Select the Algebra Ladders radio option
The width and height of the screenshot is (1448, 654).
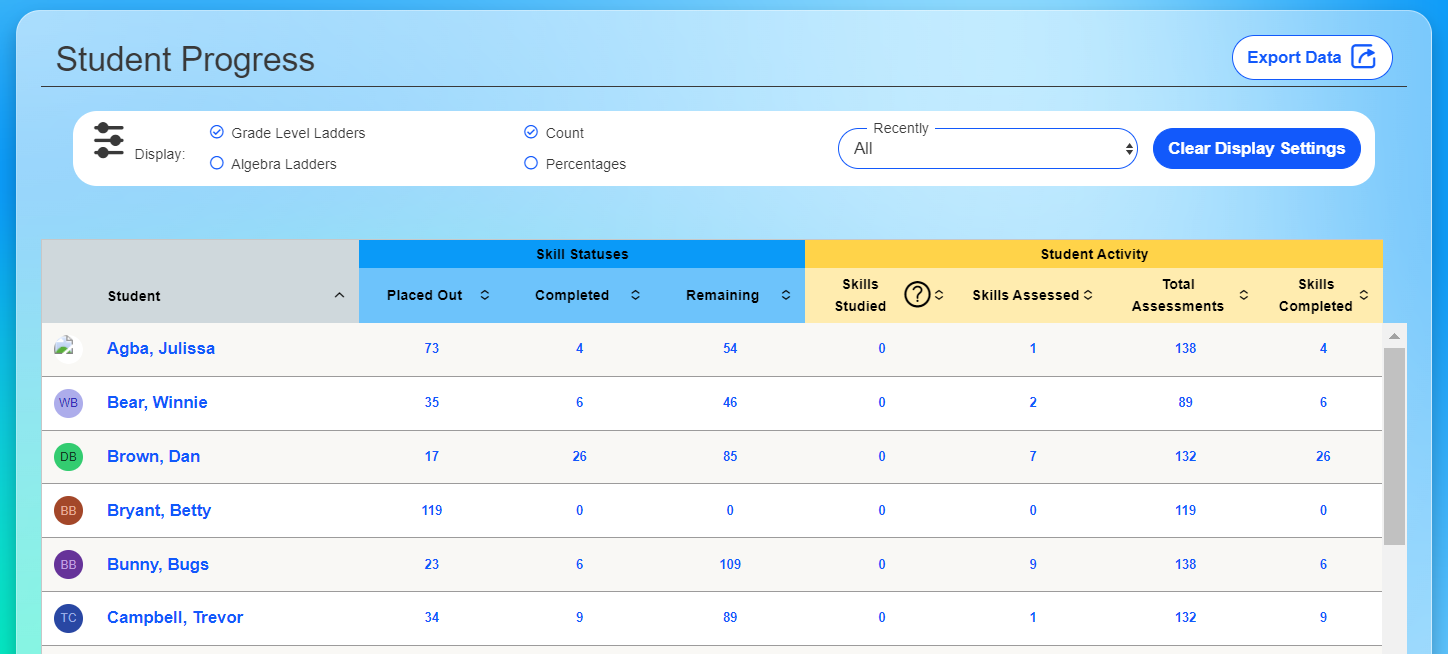click(x=217, y=163)
